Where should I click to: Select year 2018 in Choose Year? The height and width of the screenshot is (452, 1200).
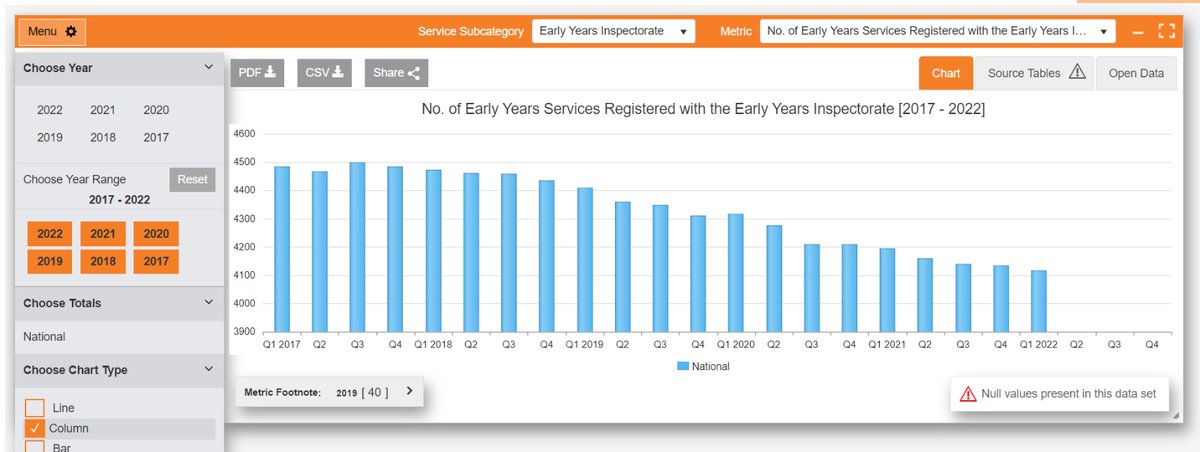(103, 137)
